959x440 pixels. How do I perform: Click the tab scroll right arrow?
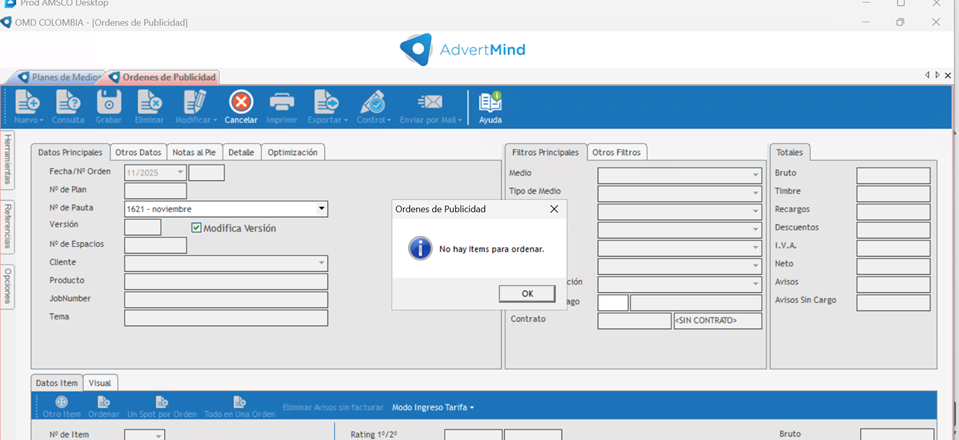(x=938, y=75)
